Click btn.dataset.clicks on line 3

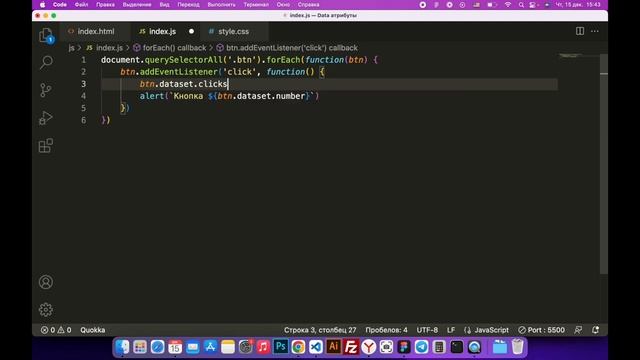(183, 84)
